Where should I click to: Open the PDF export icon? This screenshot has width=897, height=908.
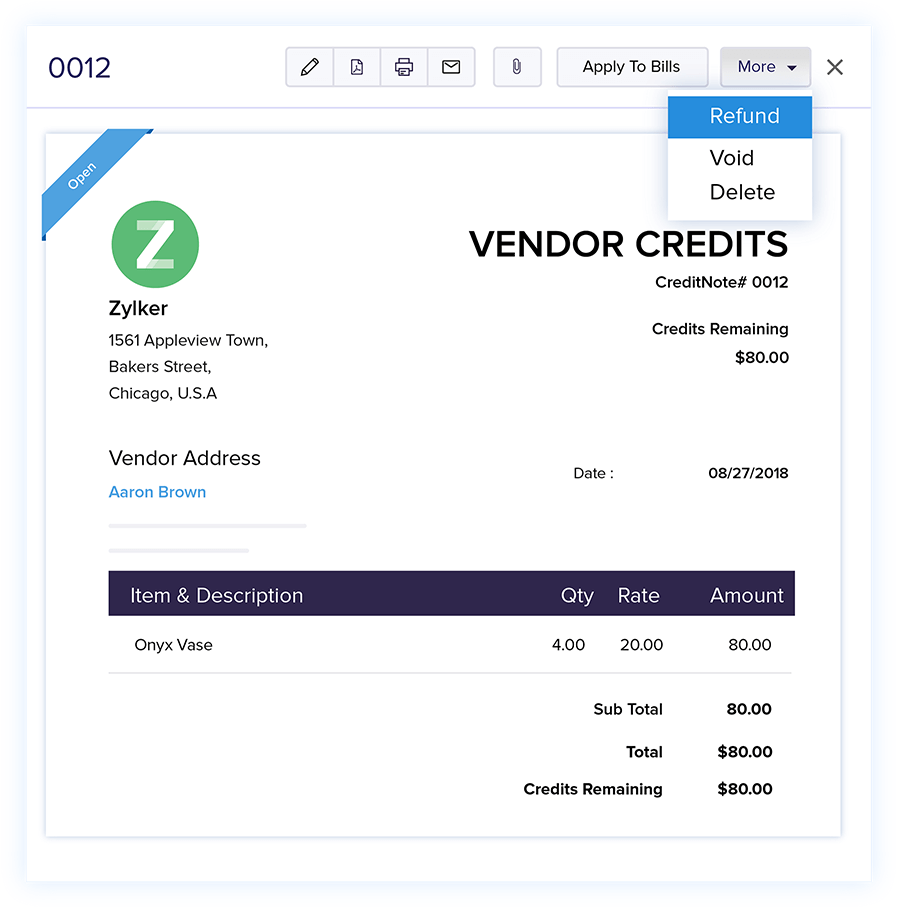357,67
